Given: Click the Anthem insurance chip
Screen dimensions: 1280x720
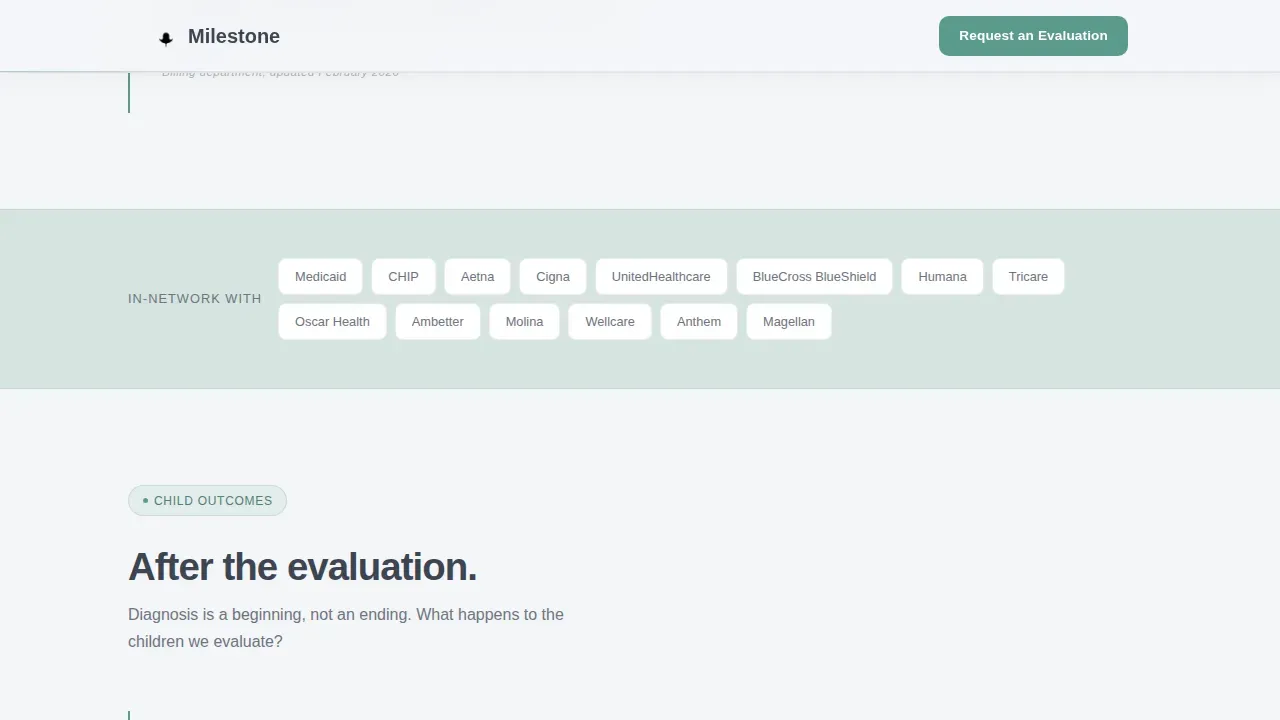Looking at the screenshot, I should 698,322.
